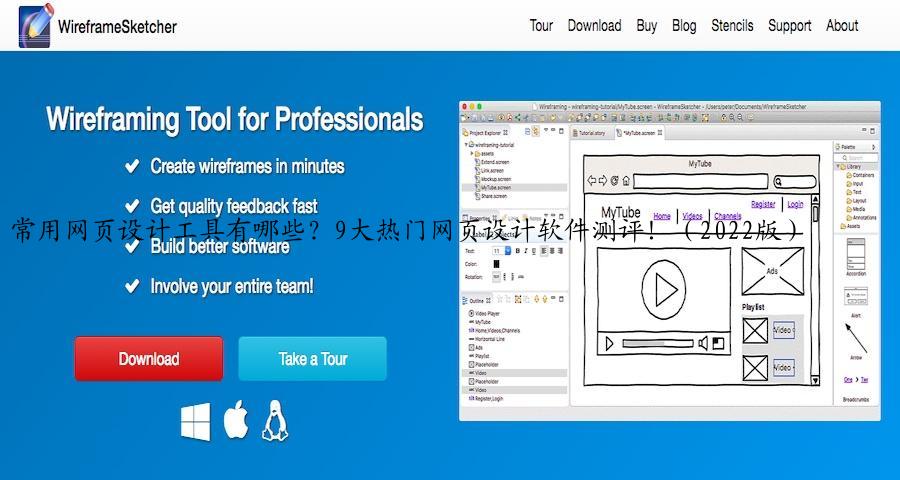Select Ads item in Outline list
Screen dimensions: 900x480
(x=476, y=347)
